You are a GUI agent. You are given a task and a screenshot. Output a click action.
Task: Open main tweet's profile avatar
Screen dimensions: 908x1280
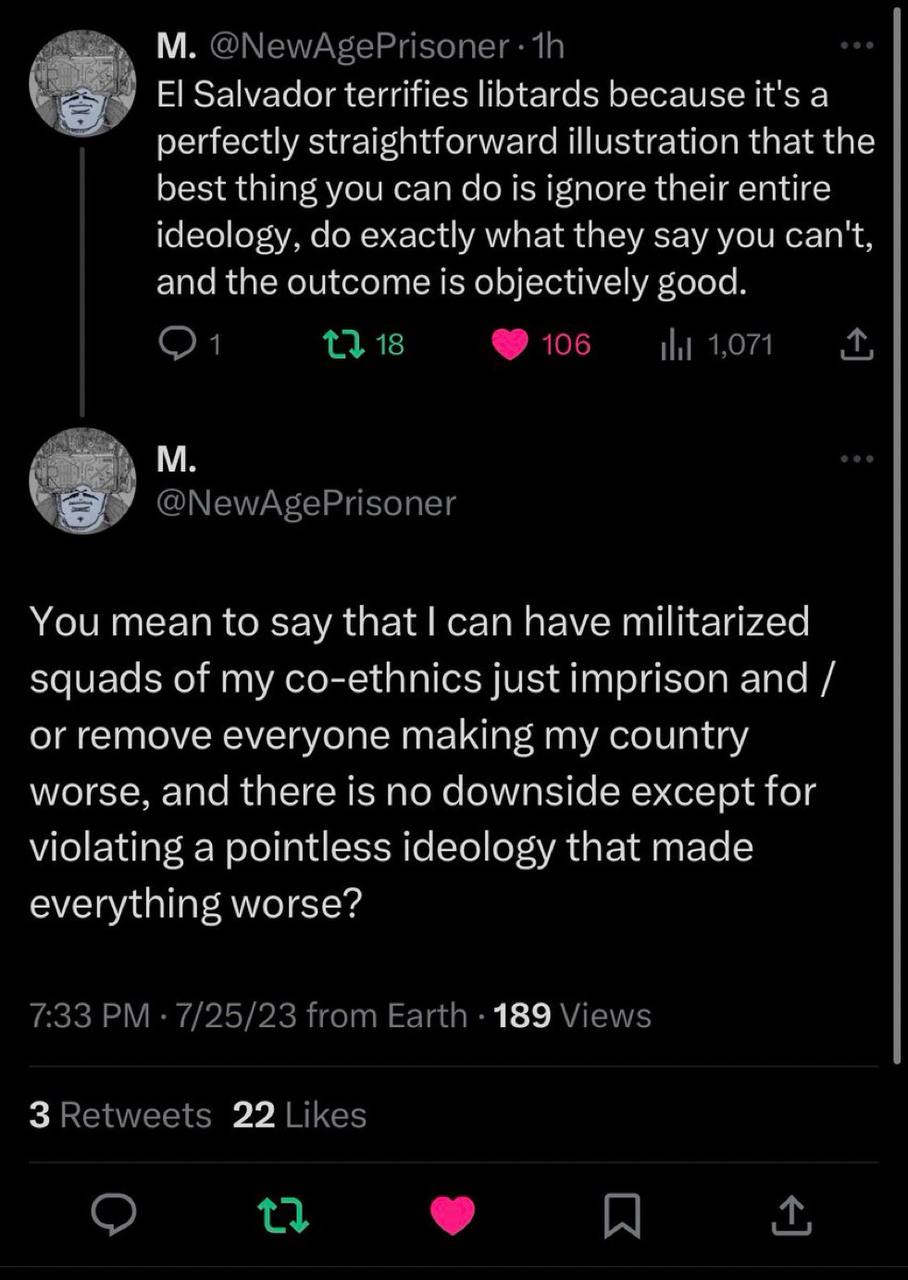81,480
